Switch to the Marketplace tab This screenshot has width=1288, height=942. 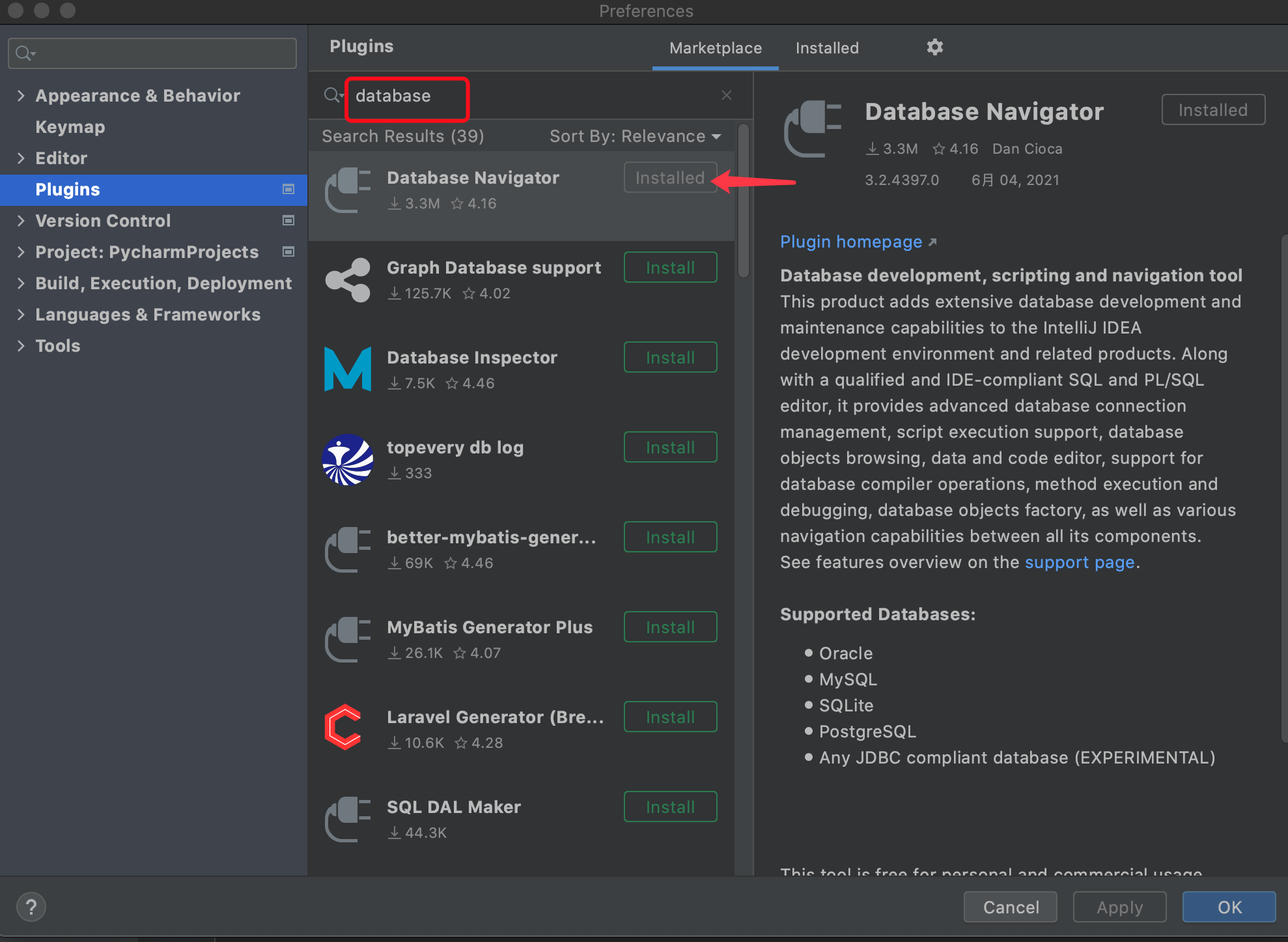click(715, 48)
